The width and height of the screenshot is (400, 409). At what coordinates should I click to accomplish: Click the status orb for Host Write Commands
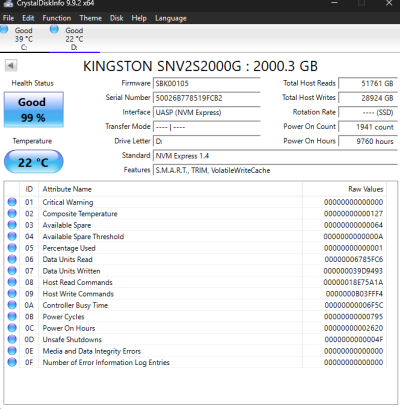(x=12, y=293)
